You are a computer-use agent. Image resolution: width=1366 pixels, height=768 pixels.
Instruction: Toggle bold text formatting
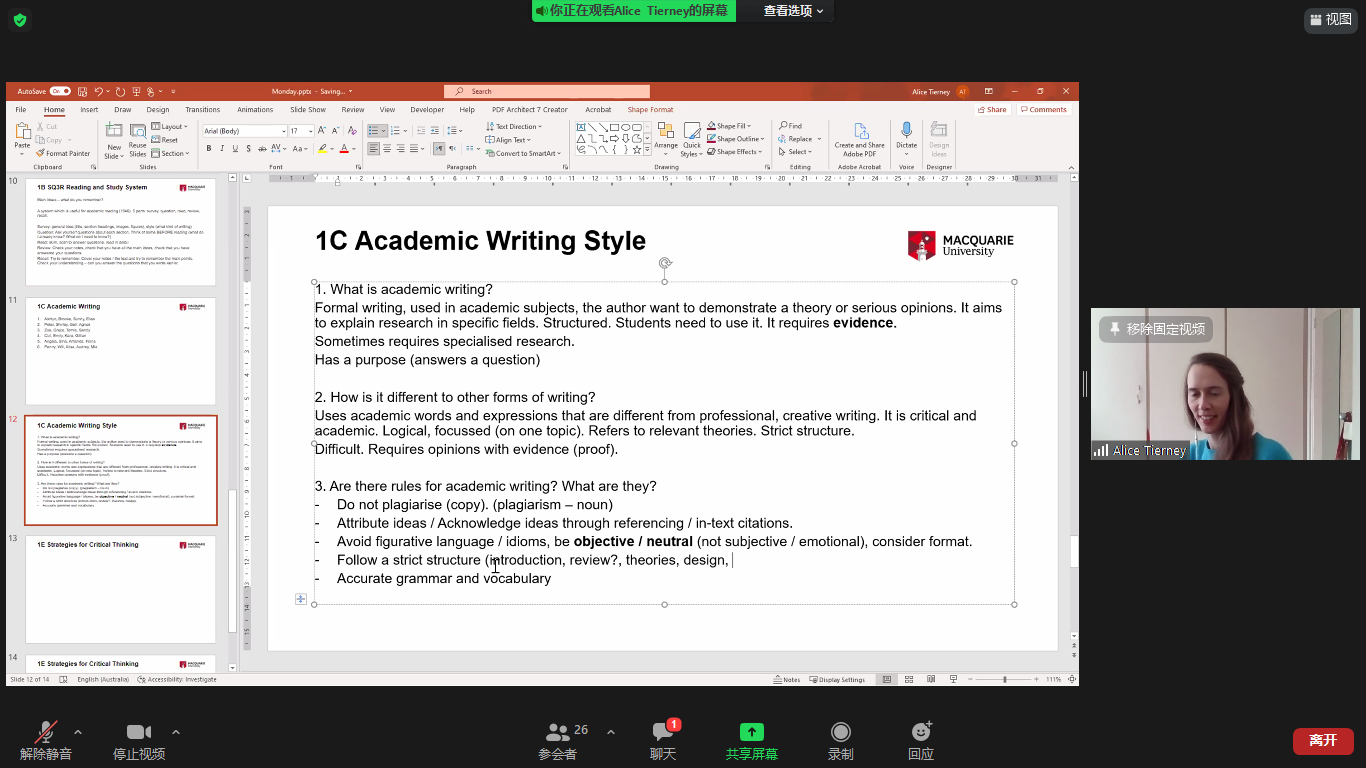(209, 148)
